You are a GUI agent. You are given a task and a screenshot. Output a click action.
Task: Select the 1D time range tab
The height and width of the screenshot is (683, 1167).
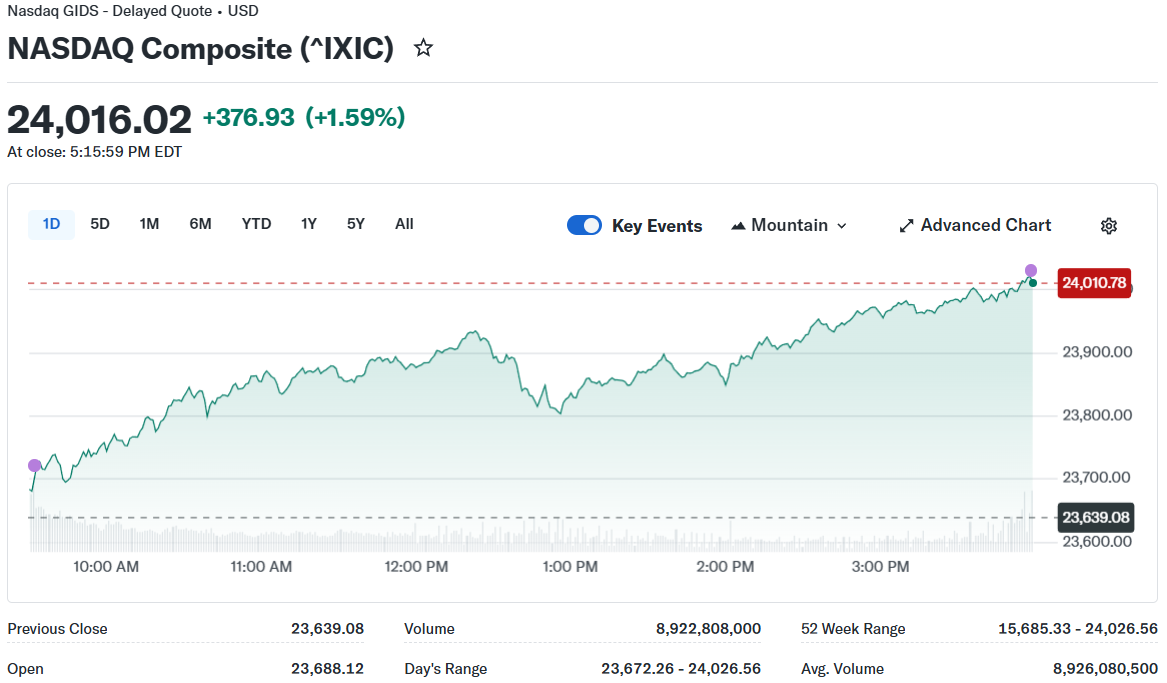pyautogui.click(x=51, y=224)
